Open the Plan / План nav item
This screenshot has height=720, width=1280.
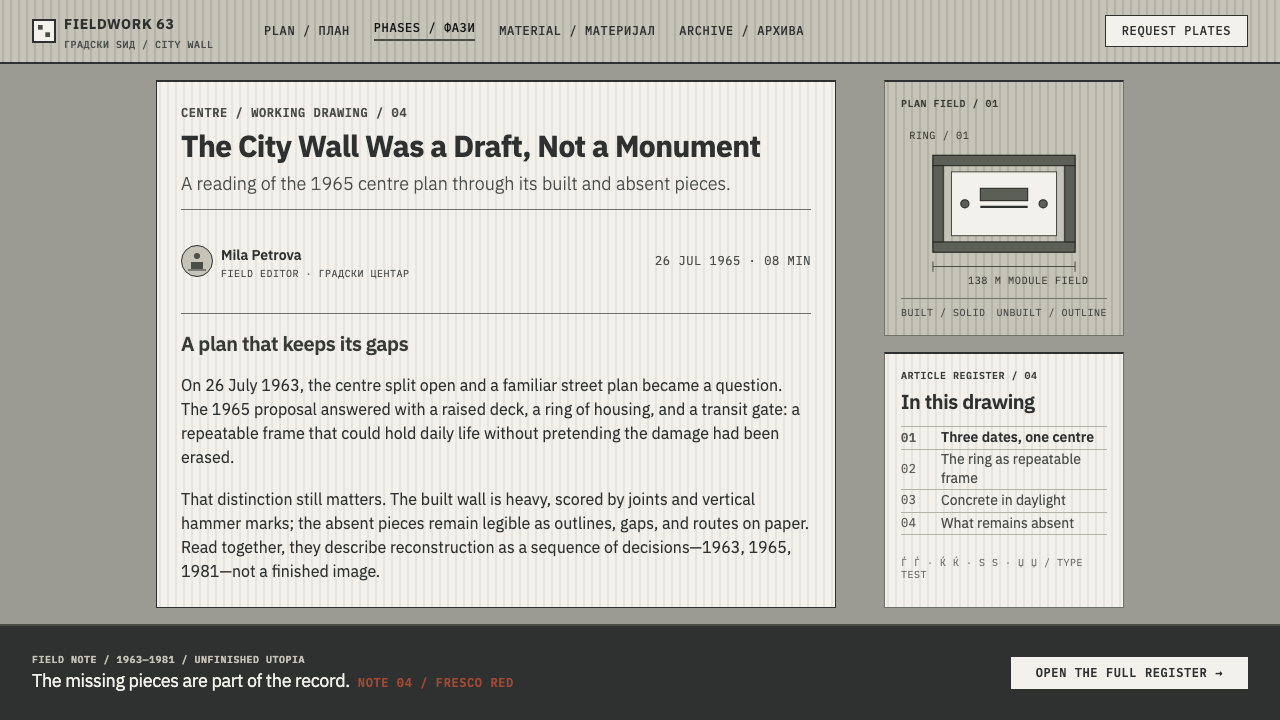307,31
